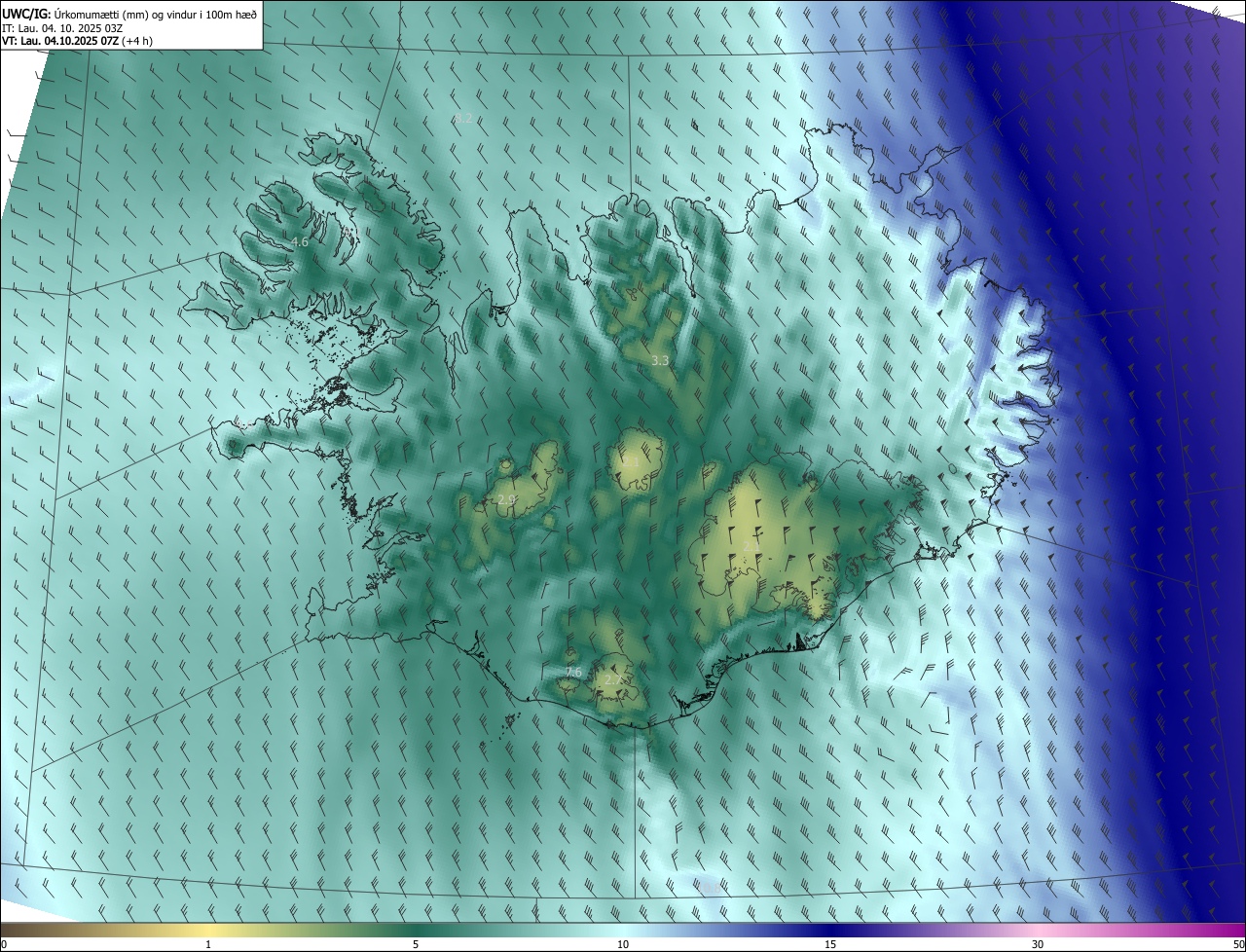Image resolution: width=1246 pixels, height=952 pixels.
Task: Click the 15 tick on the color scale
Action: (x=830, y=945)
